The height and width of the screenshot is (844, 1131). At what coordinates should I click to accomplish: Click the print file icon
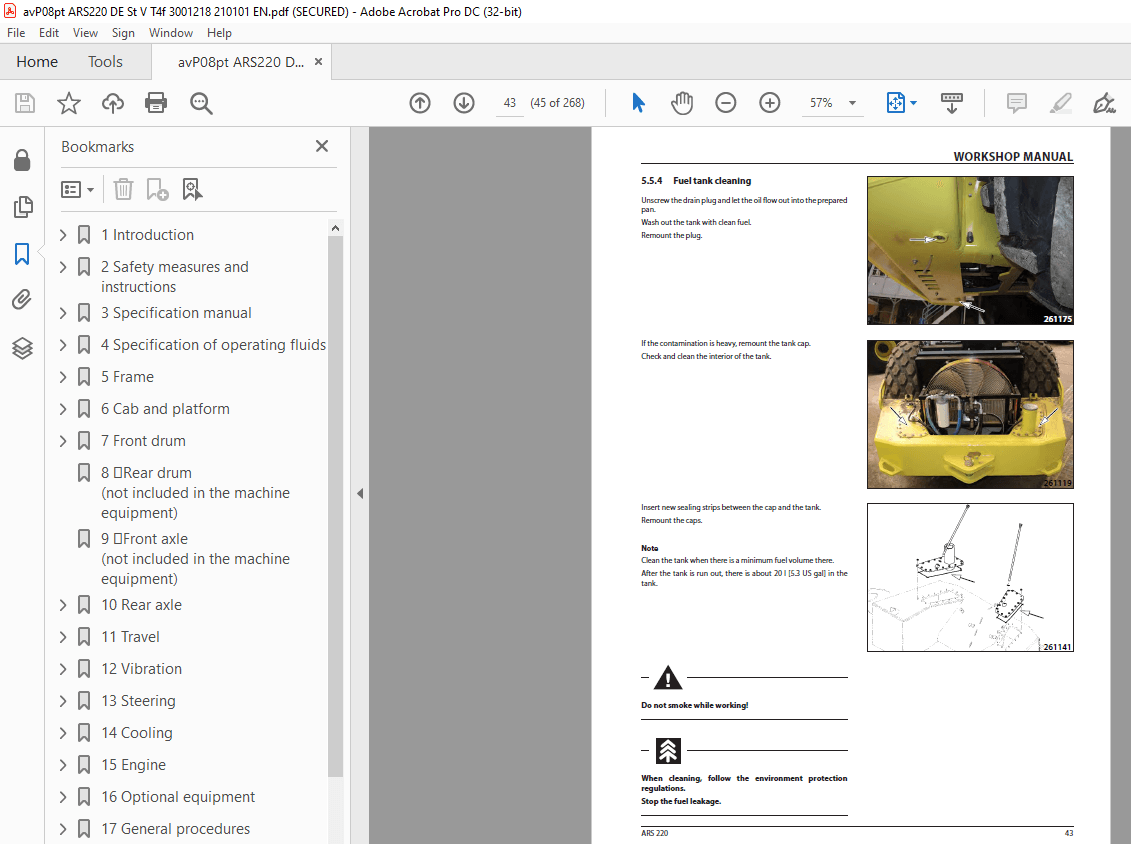click(156, 103)
